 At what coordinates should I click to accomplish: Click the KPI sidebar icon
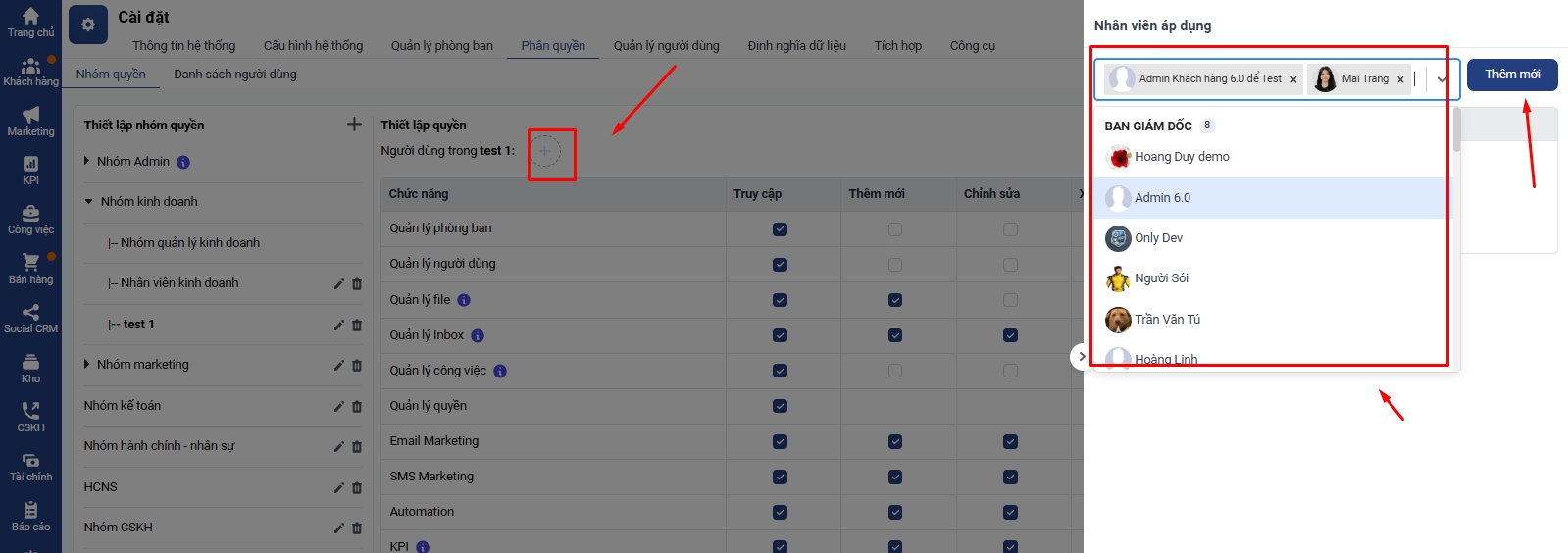[30, 170]
